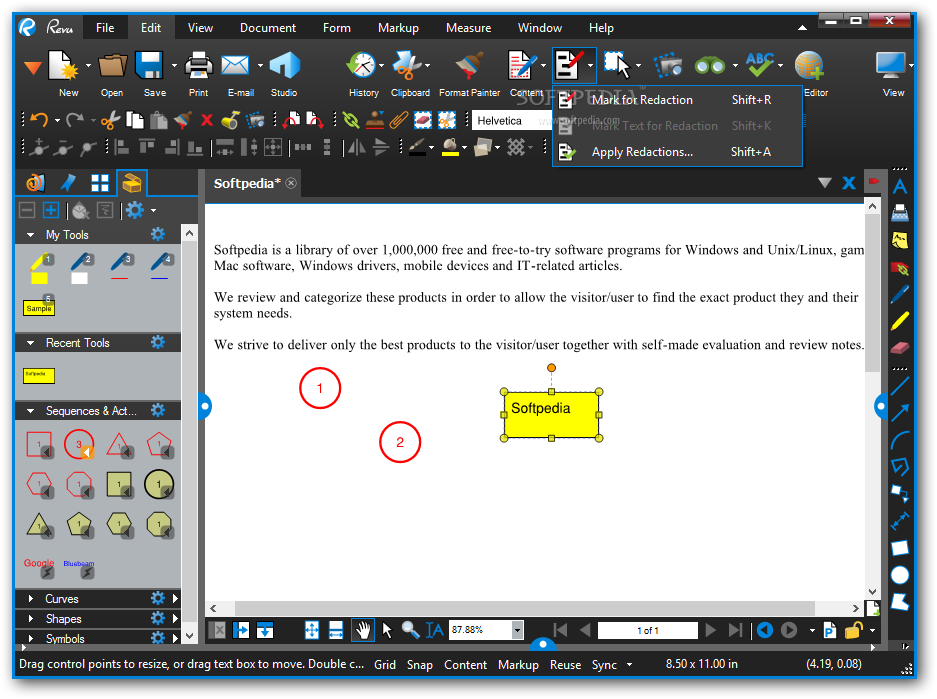This screenshot has height=699, width=937.
Task: Select the Text Select tool icon
Action: [x=434, y=630]
